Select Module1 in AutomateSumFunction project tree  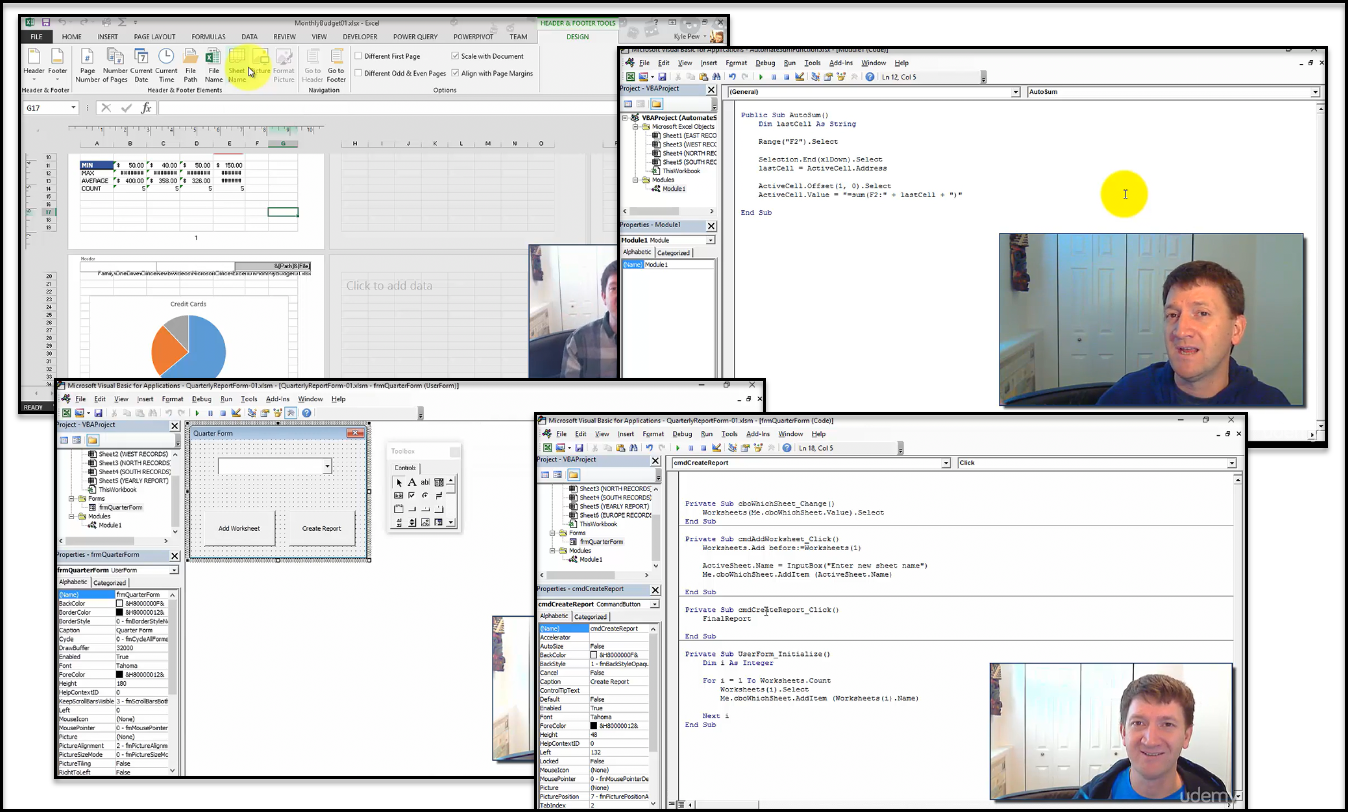674,188
